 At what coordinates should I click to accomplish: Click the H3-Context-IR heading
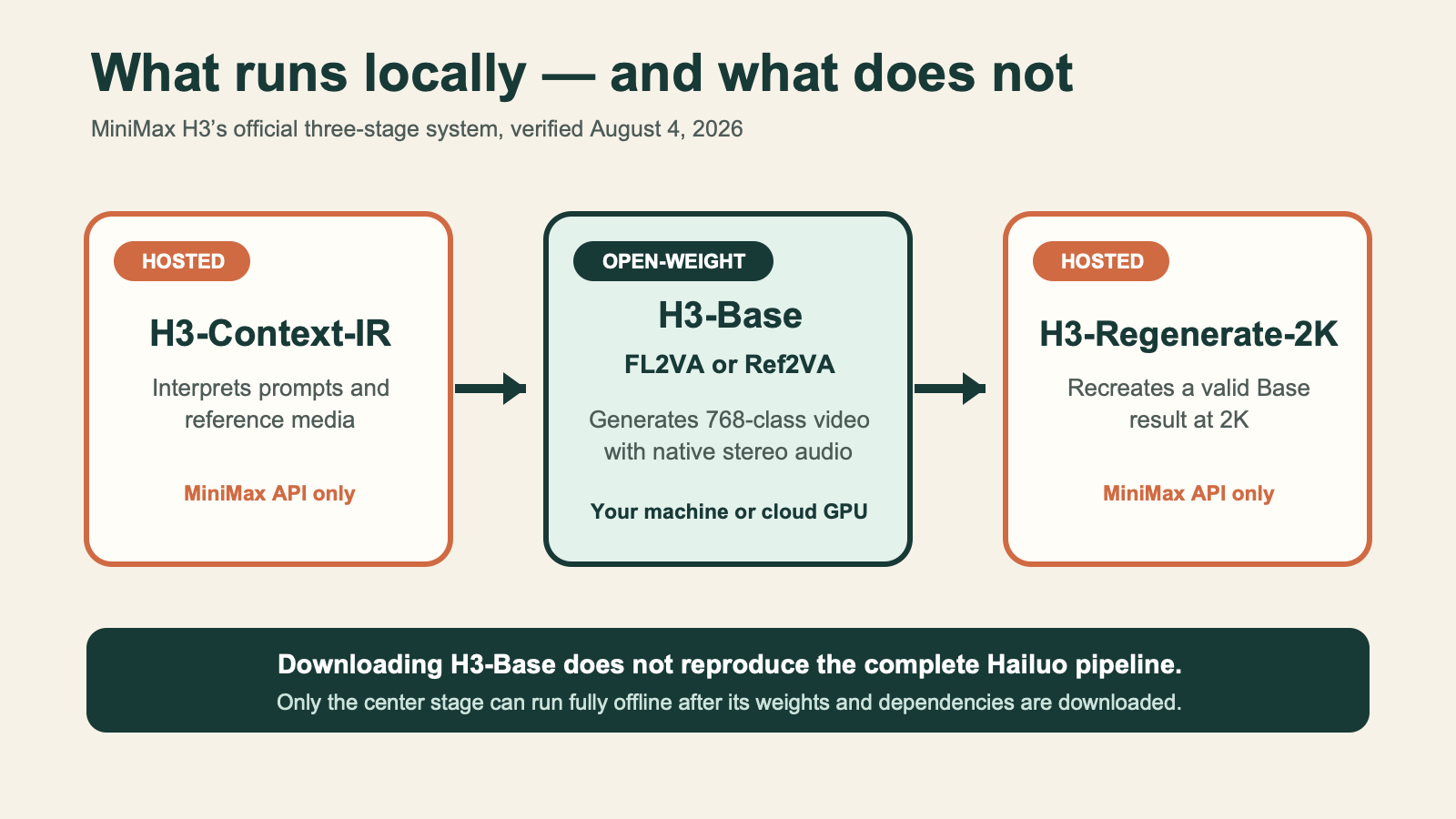[270, 334]
